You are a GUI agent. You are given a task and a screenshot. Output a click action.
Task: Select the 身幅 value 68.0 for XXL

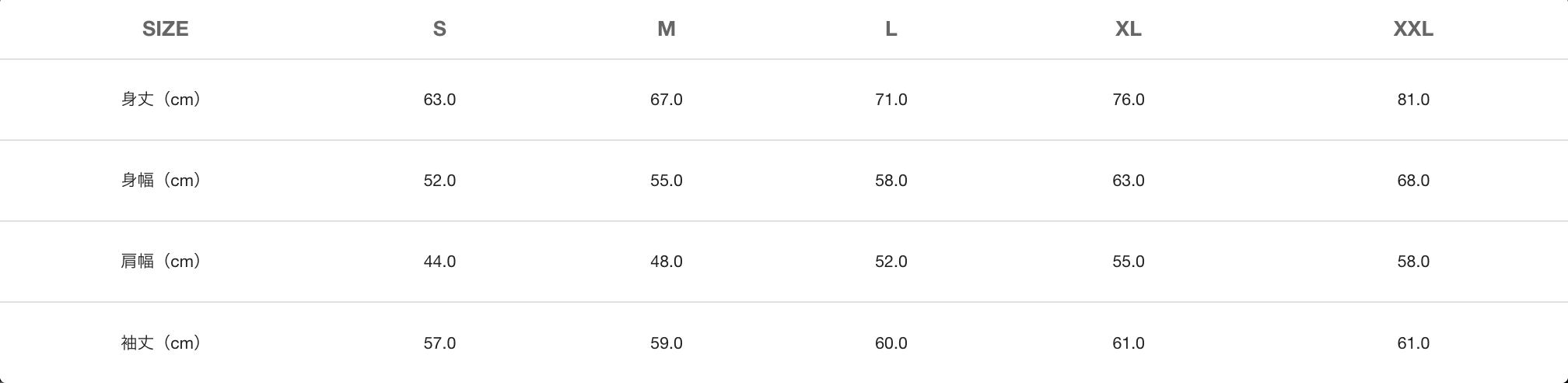pyautogui.click(x=1412, y=181)
